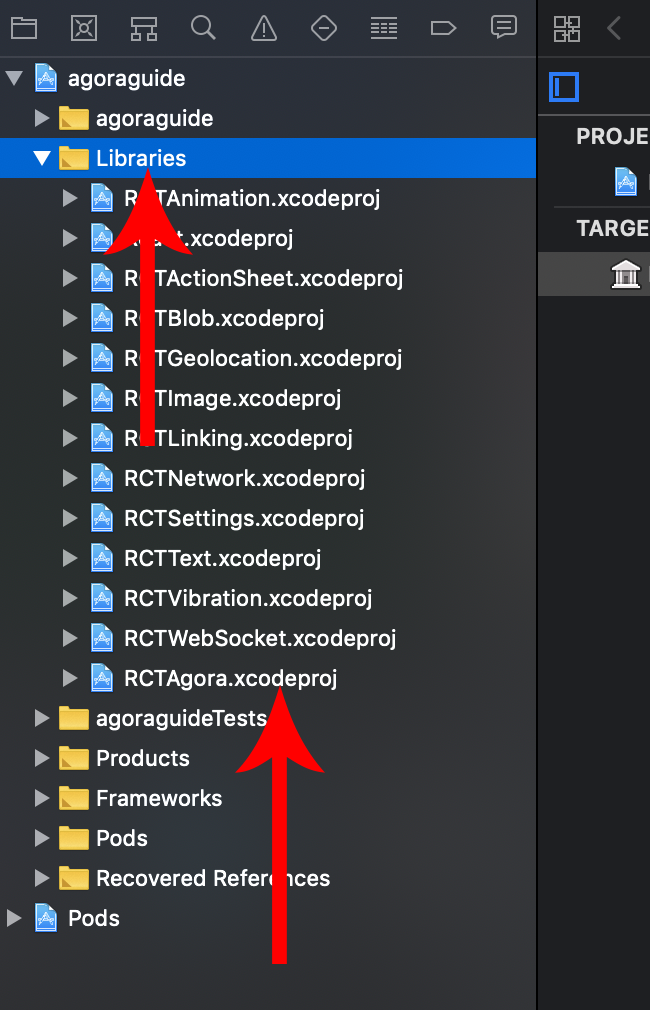The height and width of the screenshot is (1010, 650).
Task: Open the Test navigator diamond icon
Action: (x=323, y=28)
